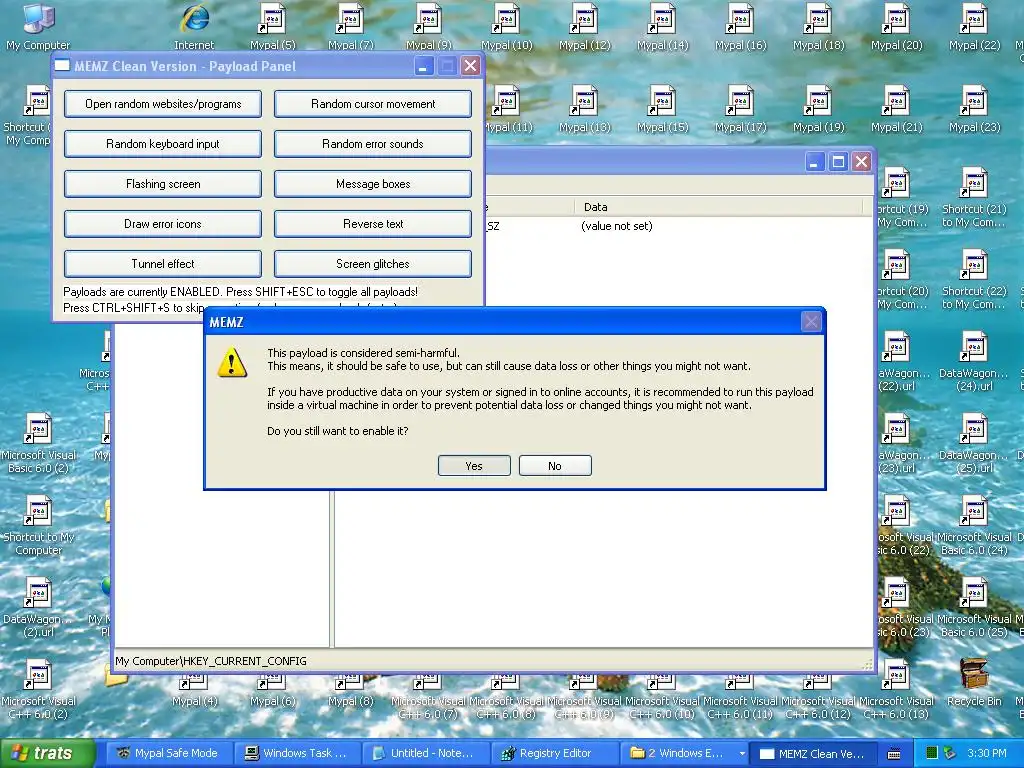Click the HKEY_CURRENT_CONFIG status bar path
Viewport: 1024px width, 768px height.
click(211, 661)
